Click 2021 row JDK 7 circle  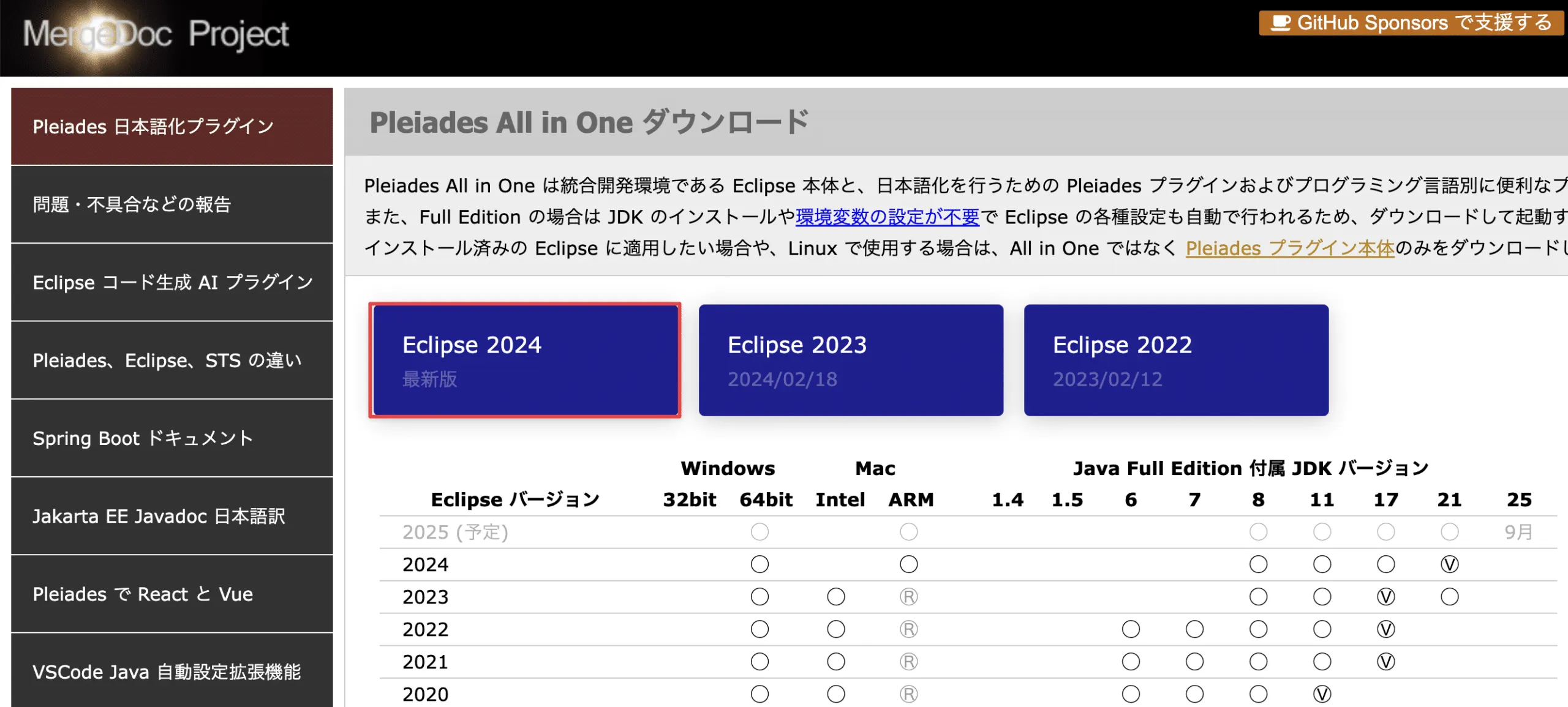click(1195, 662)
